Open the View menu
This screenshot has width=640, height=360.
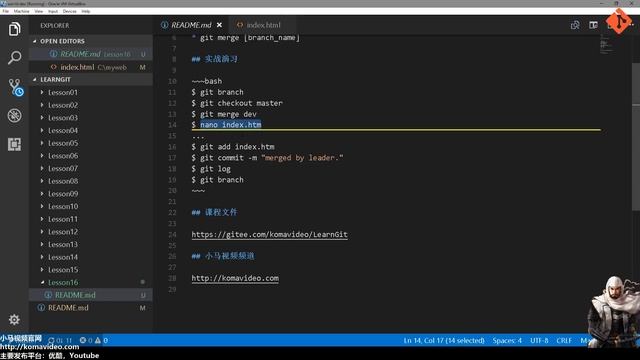pos(39,11)
